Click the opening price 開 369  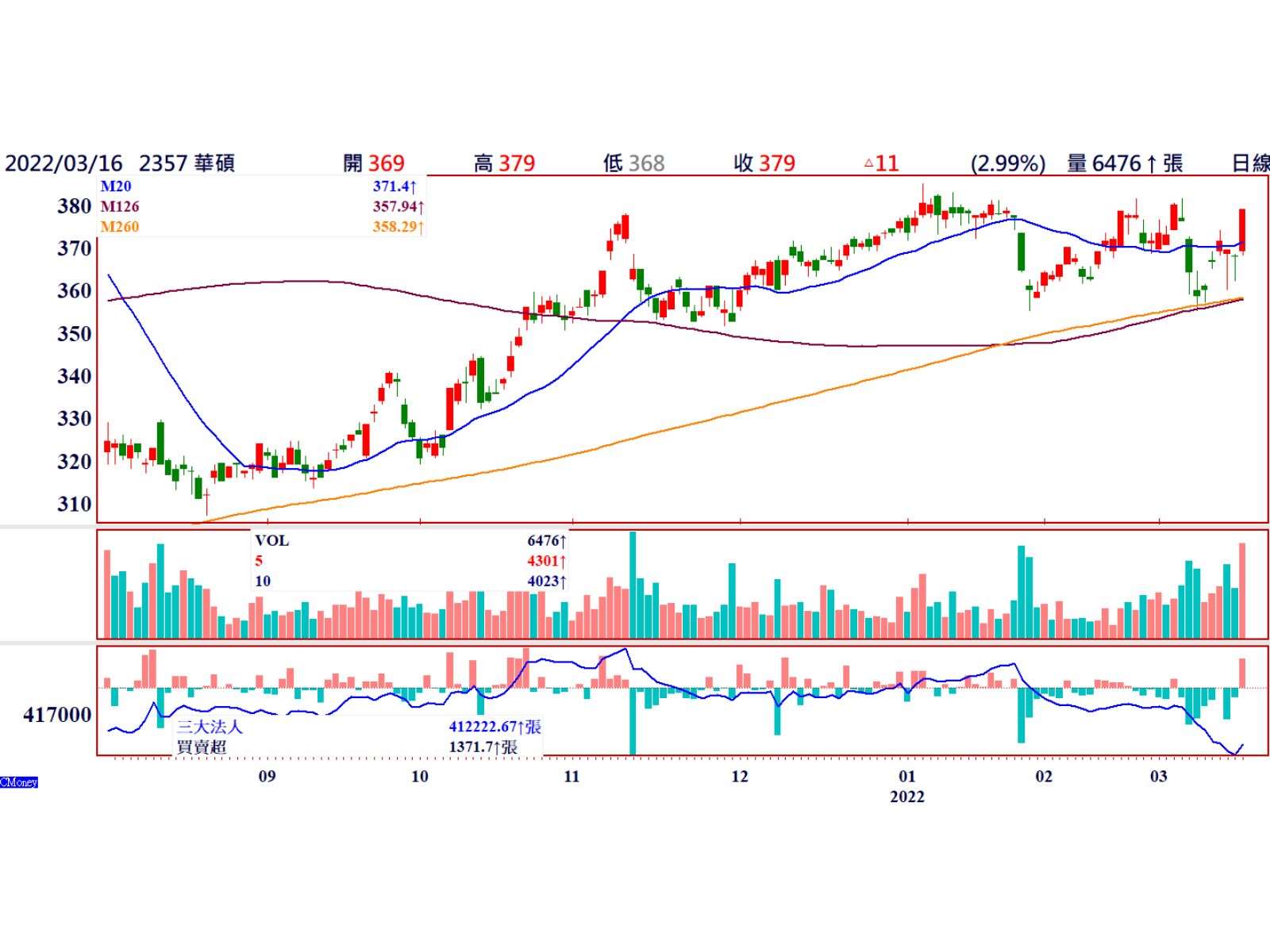coord(374,163)
